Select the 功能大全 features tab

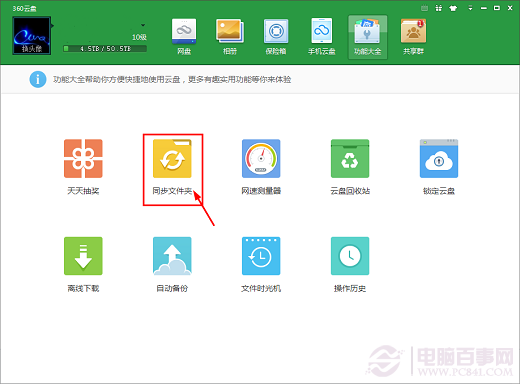368,37
